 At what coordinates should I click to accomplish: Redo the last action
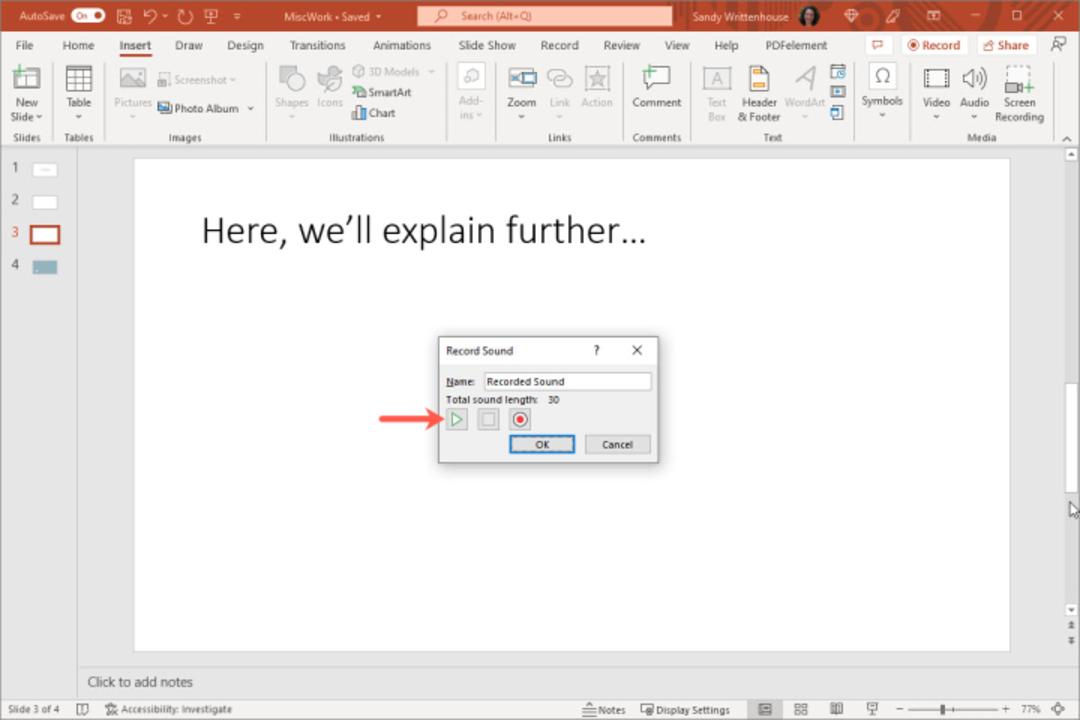[x=185, y=16]
